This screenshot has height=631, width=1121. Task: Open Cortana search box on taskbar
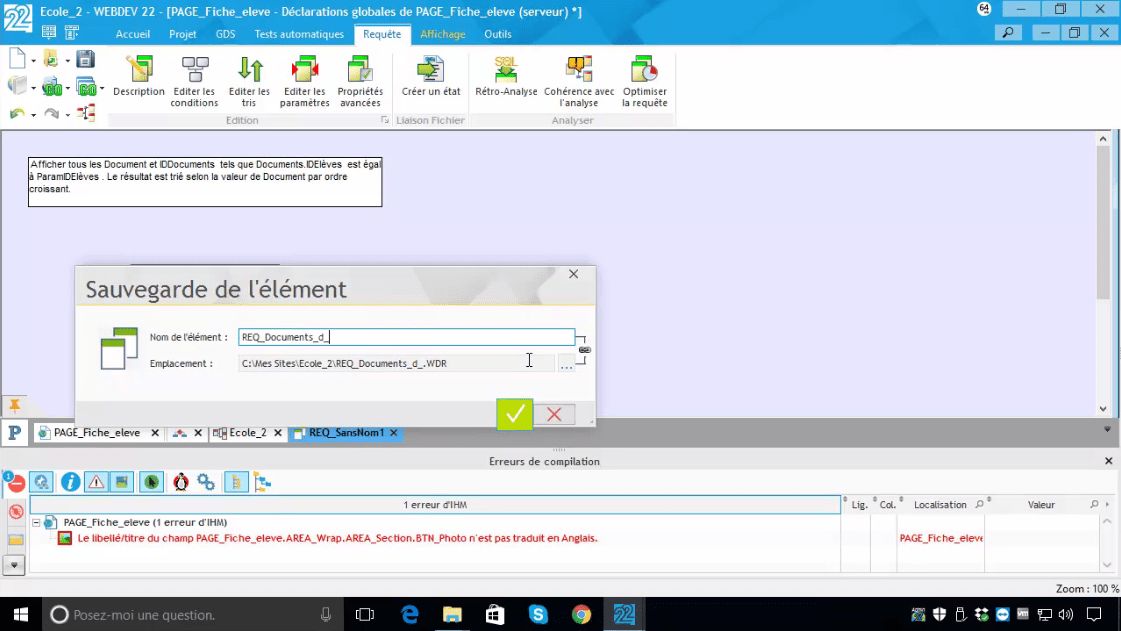(193, 615)
